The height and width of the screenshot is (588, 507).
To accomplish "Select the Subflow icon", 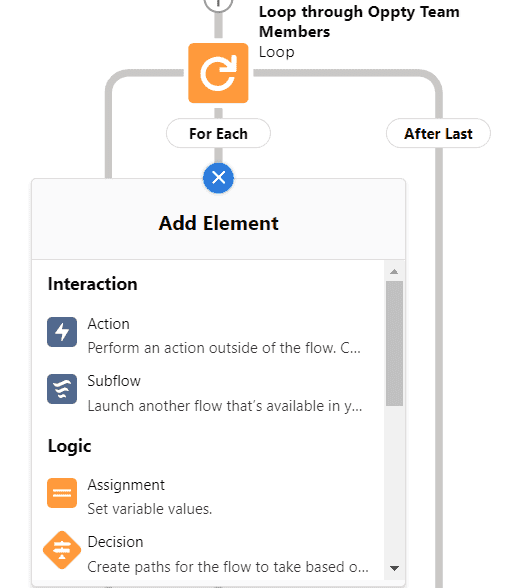I will click(62, 389).
